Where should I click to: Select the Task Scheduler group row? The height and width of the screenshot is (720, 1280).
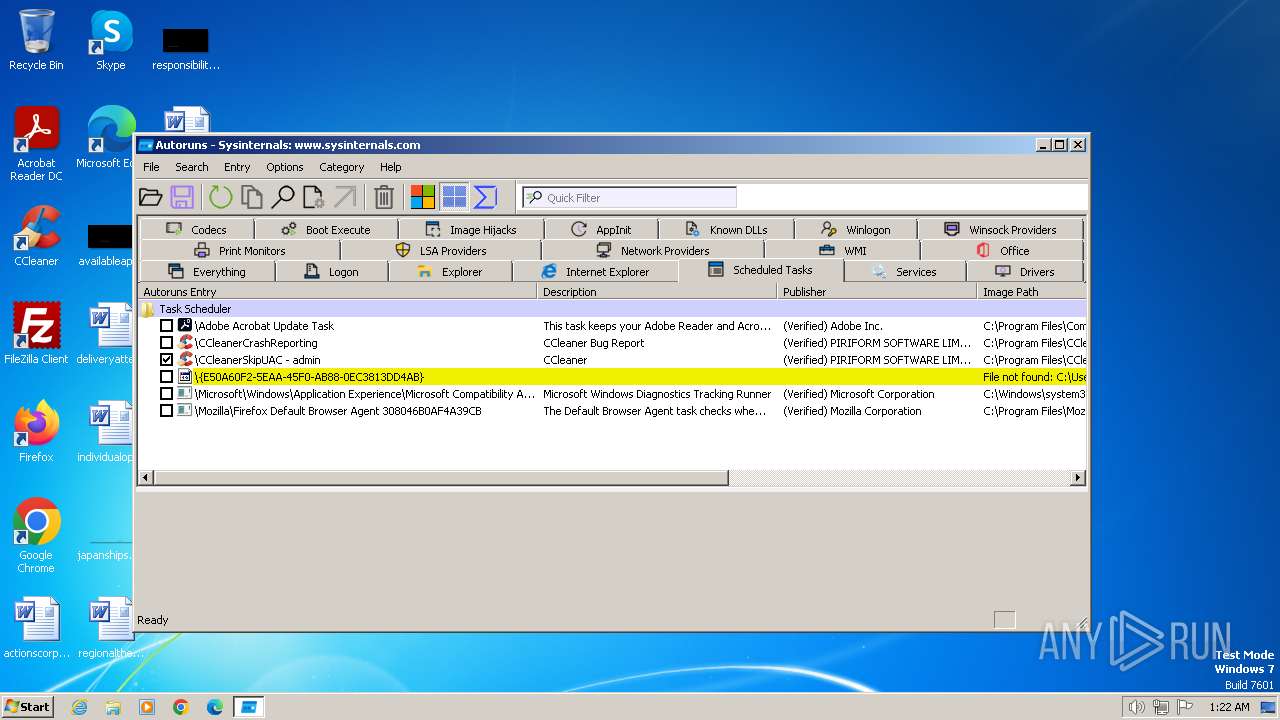pos(612,309)
